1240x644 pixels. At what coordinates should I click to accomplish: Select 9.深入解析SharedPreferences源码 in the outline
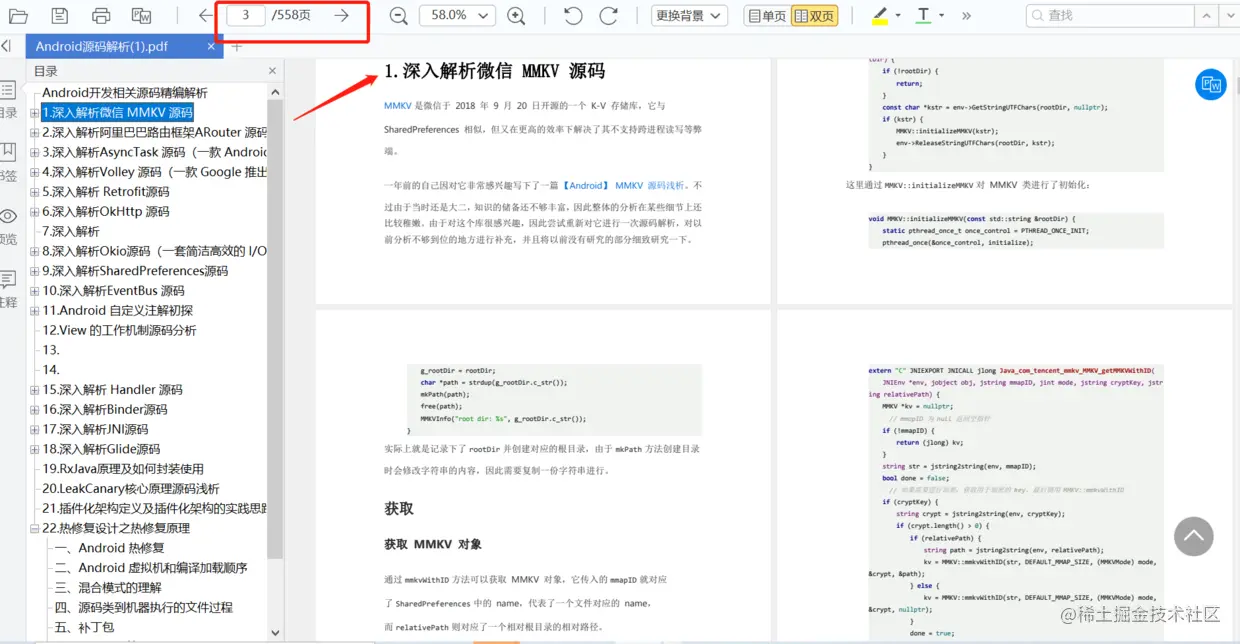135,271
